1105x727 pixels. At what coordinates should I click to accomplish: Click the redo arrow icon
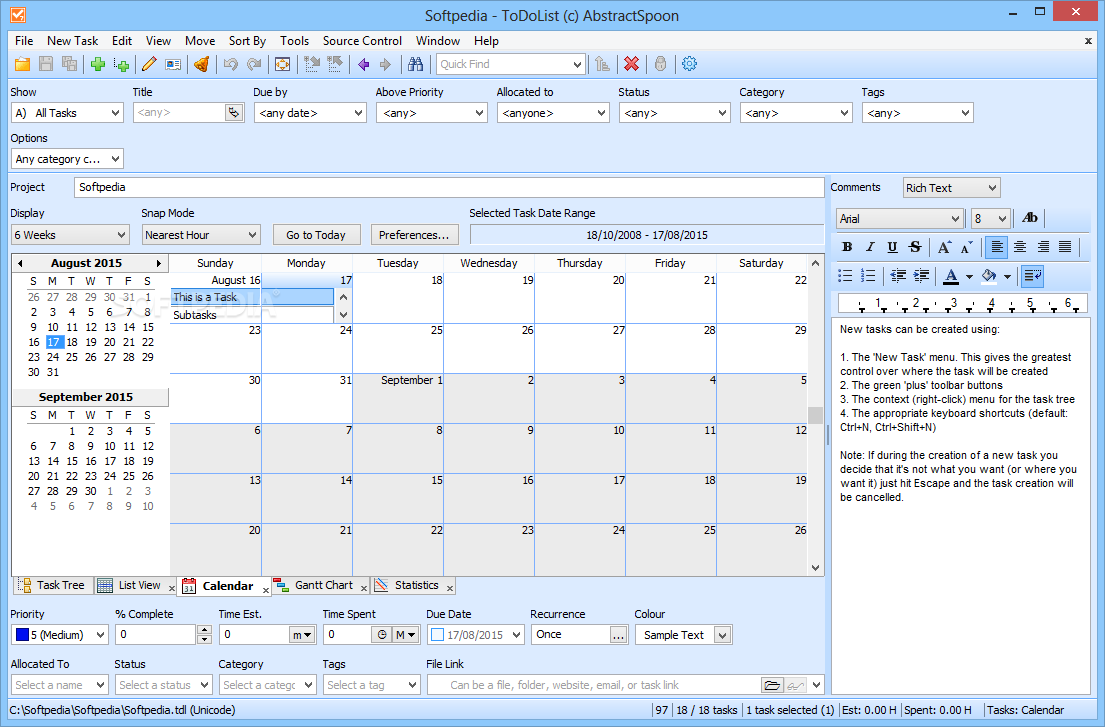pos(254,64)
